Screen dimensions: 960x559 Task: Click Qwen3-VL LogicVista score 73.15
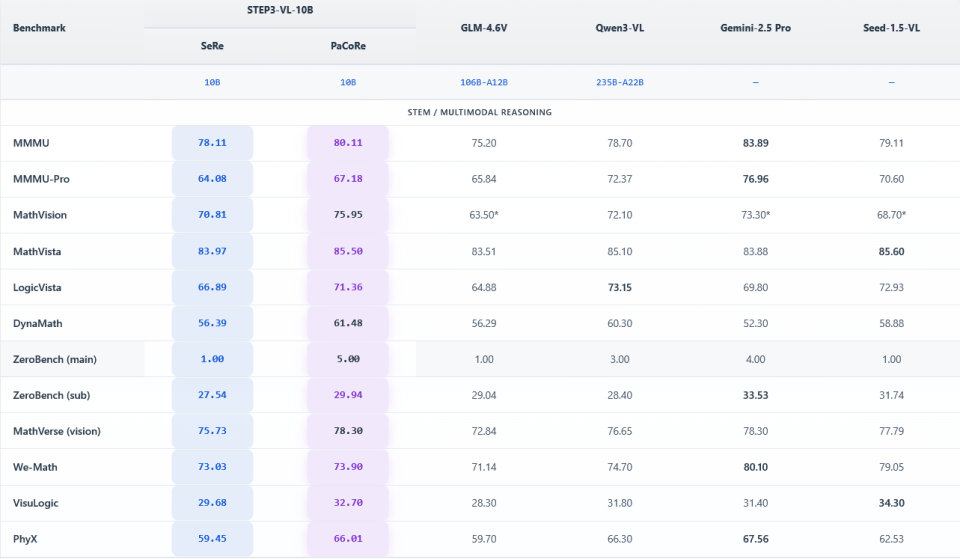tap(620, 288)
